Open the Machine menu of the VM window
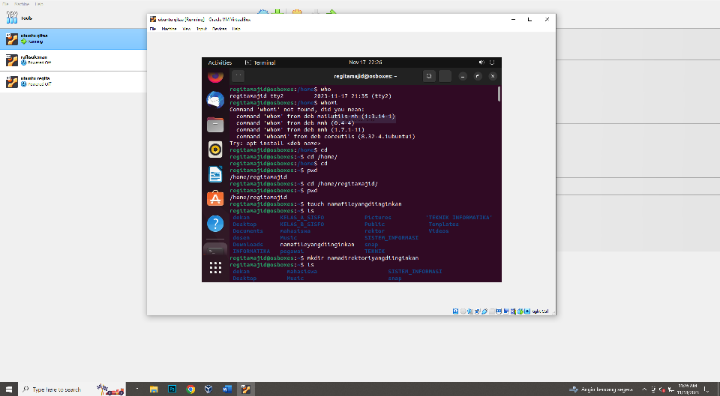The width and height of the screenshot is (720, 396). pyautogui.click(x=169, y=28)
